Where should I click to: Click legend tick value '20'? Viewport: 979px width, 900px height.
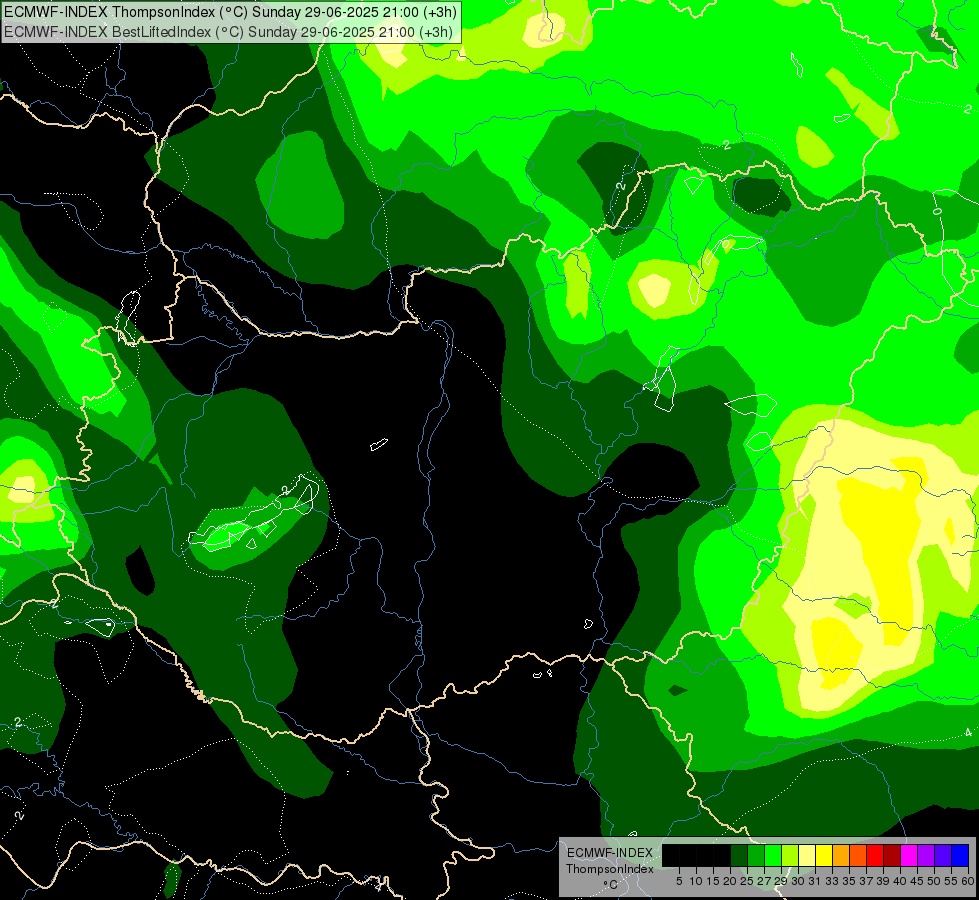pyautogui.click(x=731, y=881)
